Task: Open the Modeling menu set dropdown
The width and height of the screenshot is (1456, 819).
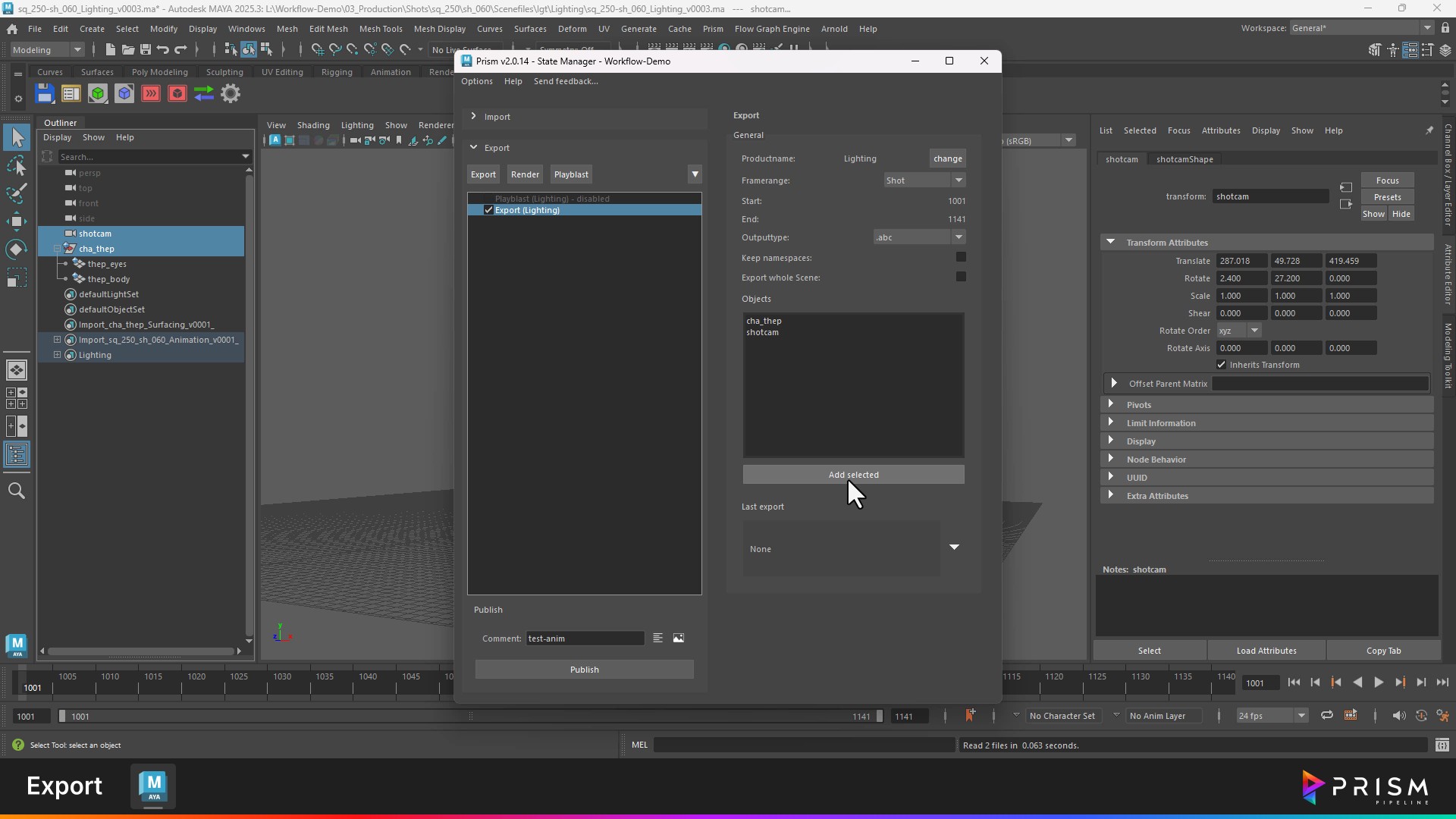Action: (x=48, y=50)
